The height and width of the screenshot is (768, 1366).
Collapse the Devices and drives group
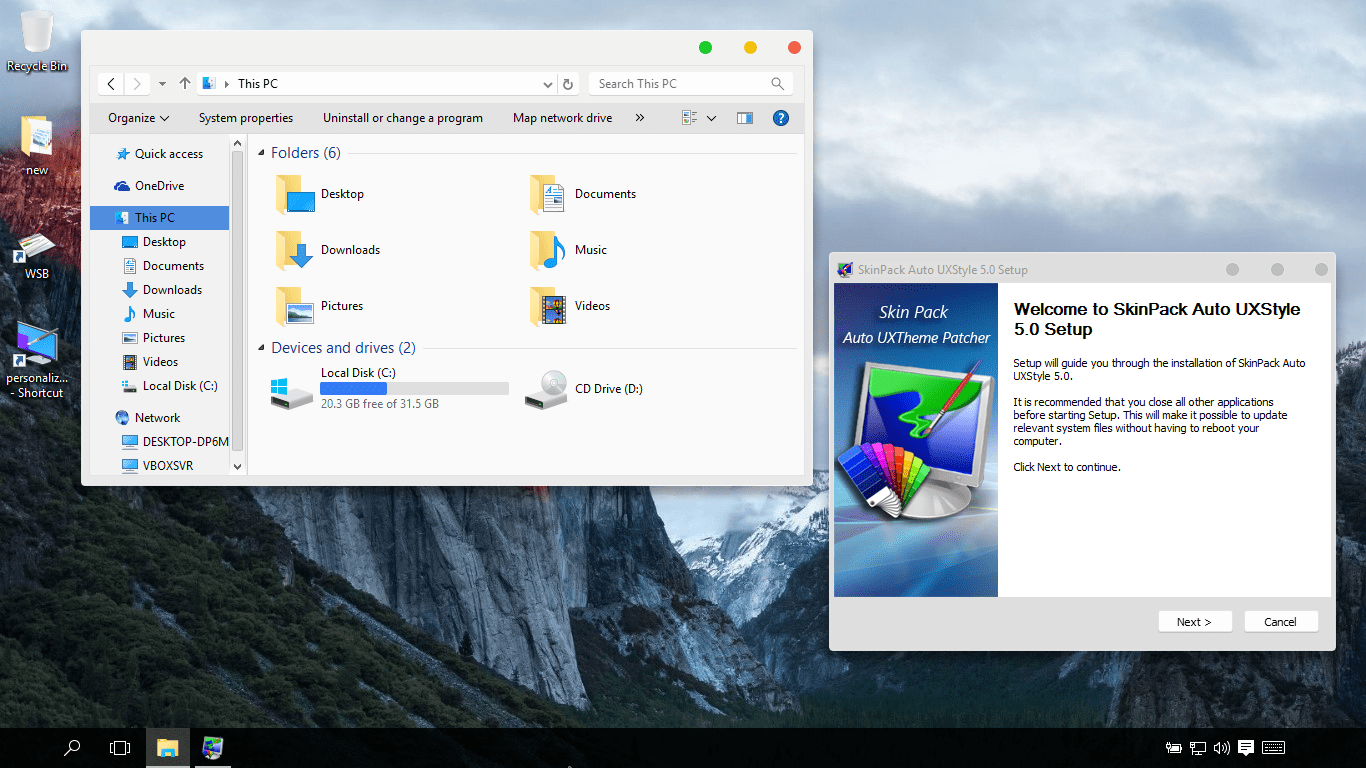(262, 348)
